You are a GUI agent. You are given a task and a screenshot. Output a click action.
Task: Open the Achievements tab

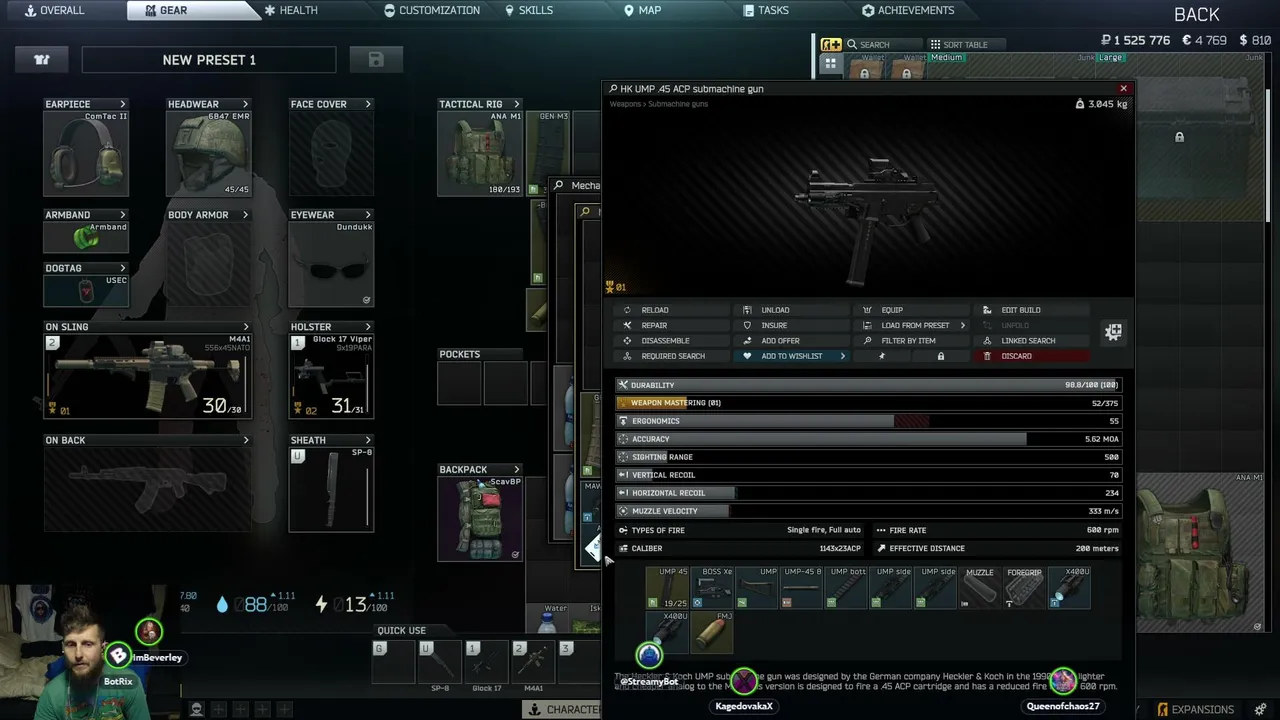[908, 10]
